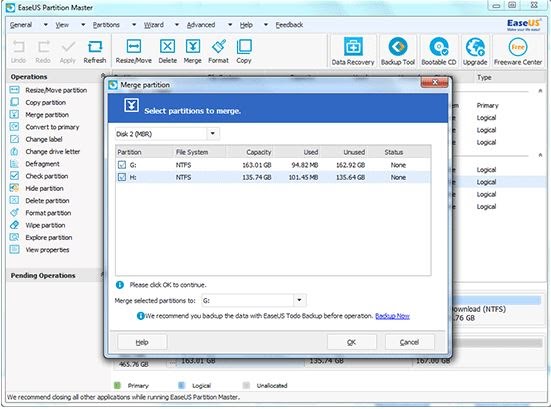Open the Wizard menu
Image resolution: width=551 pixels, height=409 pixels.
[154, 25]
